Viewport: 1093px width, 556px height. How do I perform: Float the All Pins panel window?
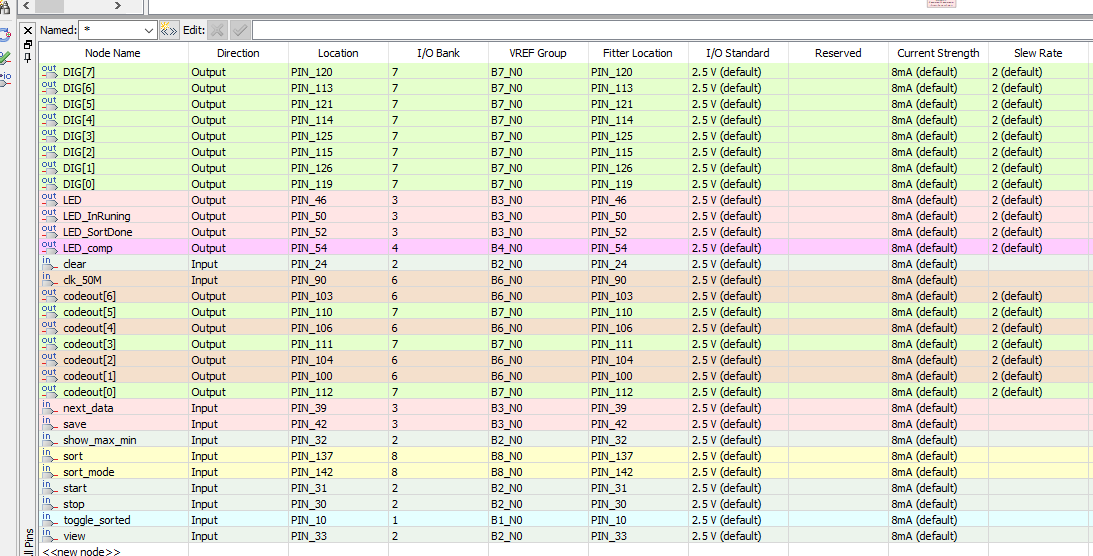coord(28,43)
